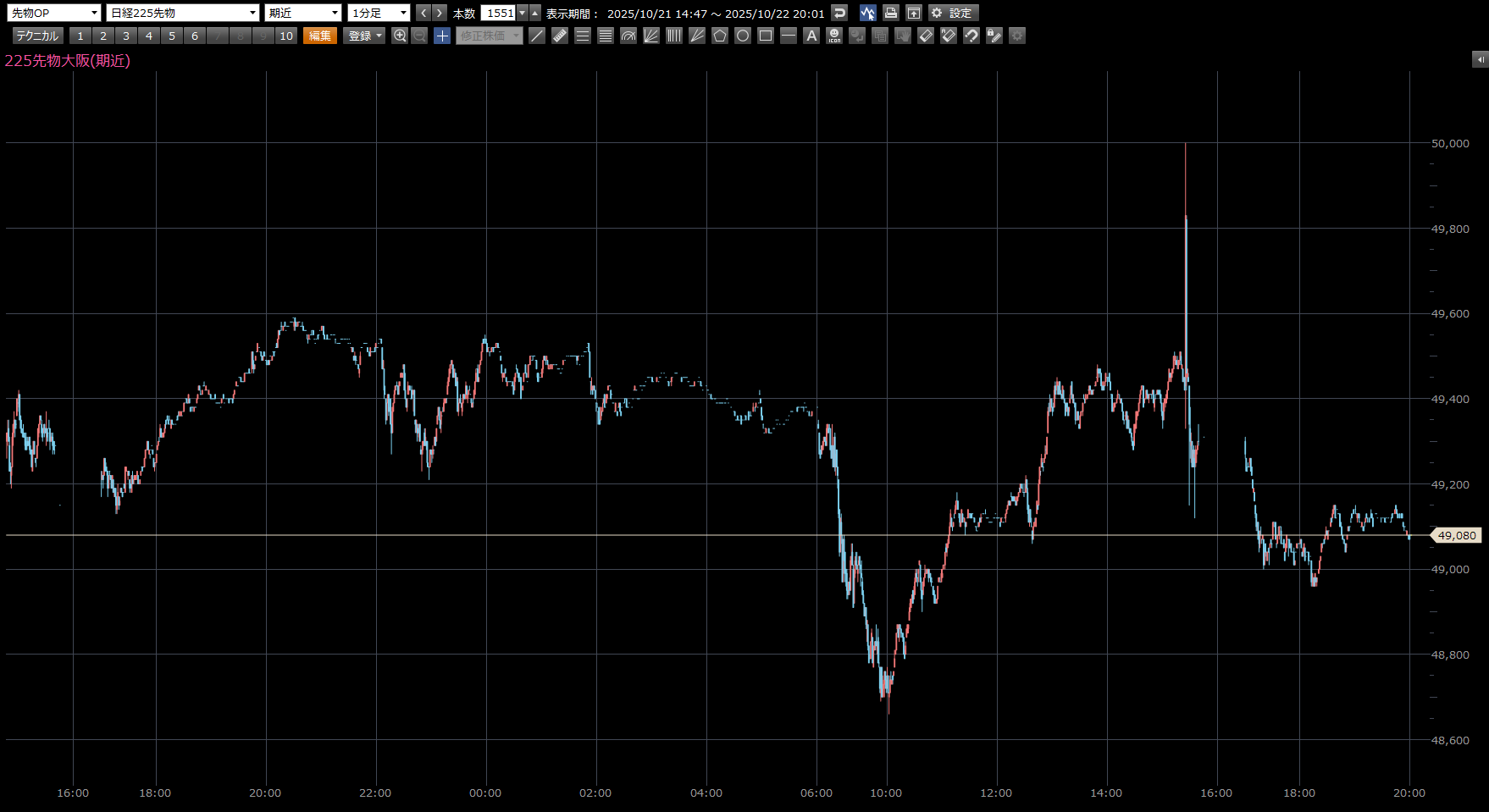The image size is (1489, 812).
Task: Select technical preset tab 3
Action: pyautogui.click(x=126, y=36)
